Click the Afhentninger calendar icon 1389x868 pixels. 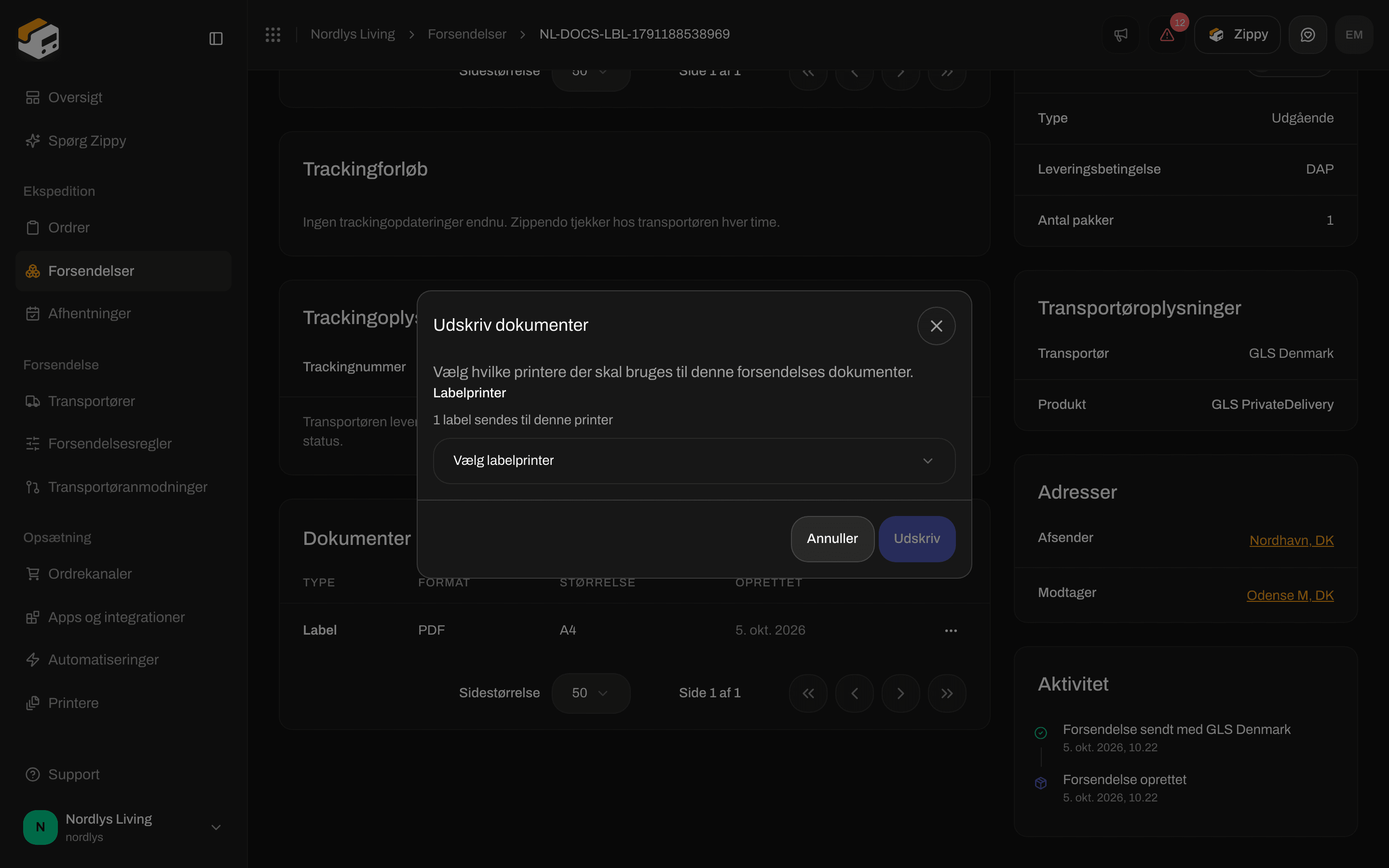pyautogui.click(x=33, y=313)
